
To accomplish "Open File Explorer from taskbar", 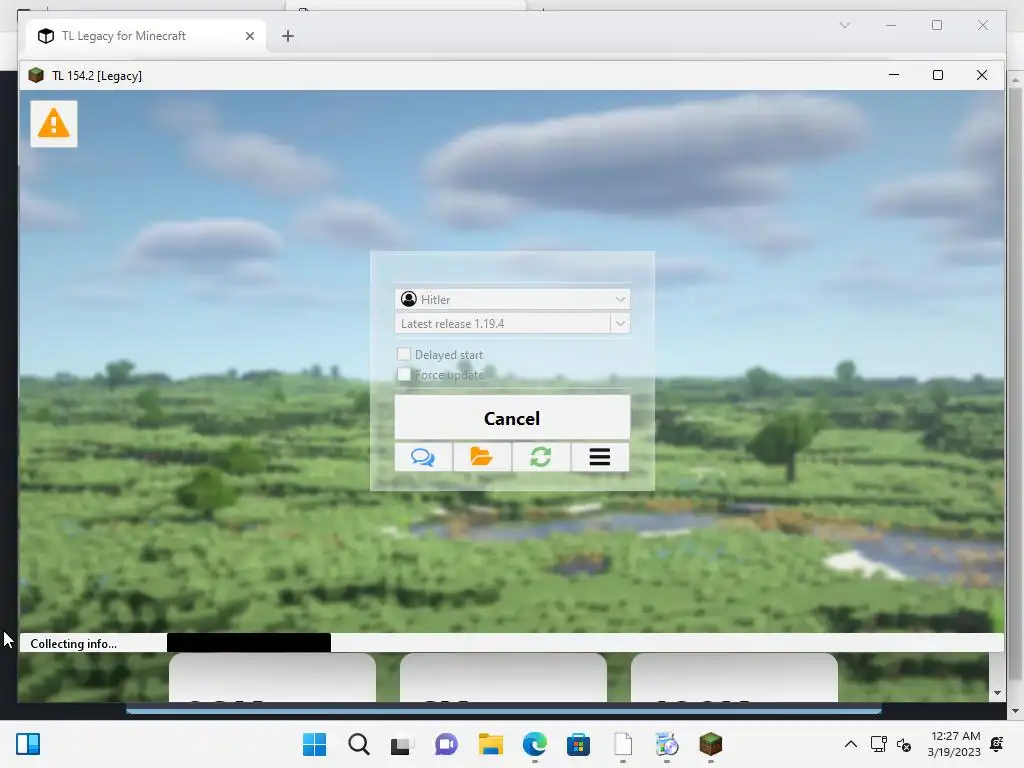I will (490, 744).
